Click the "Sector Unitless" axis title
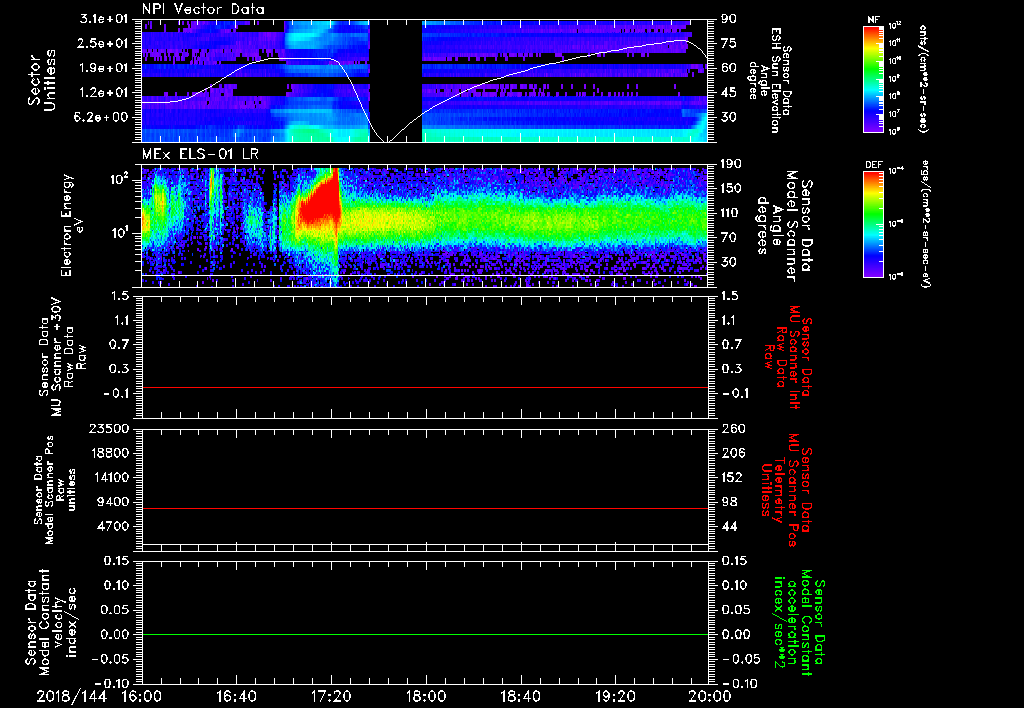The image size is (1024, 708). [x=42, y=80]
